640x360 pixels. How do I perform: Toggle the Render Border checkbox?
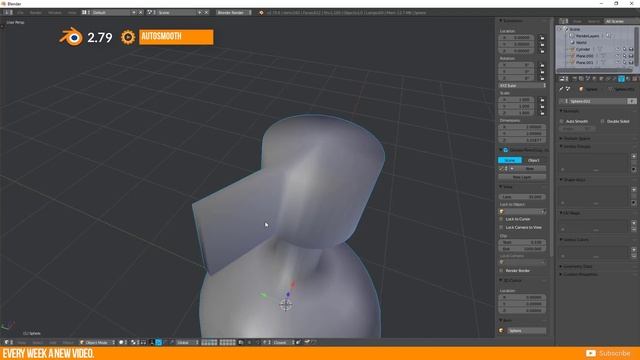(x=502, y=271)
